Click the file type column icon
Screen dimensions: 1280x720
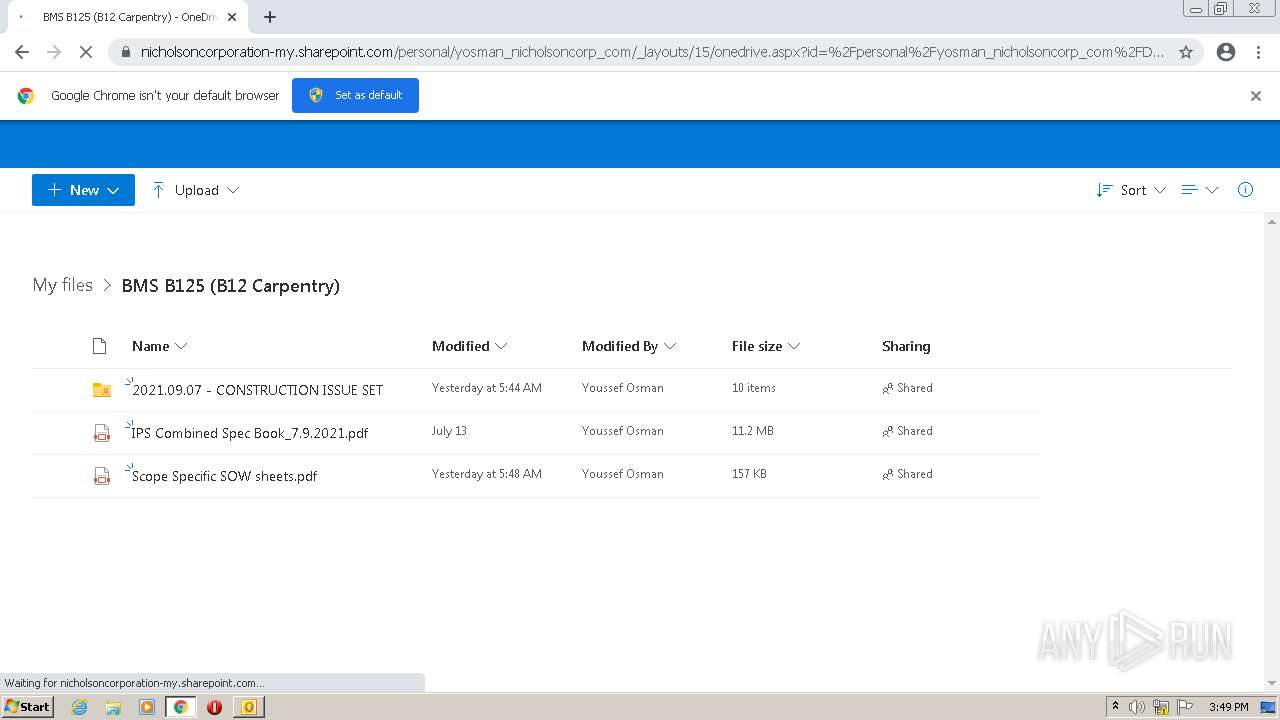(x=99, y=346)
